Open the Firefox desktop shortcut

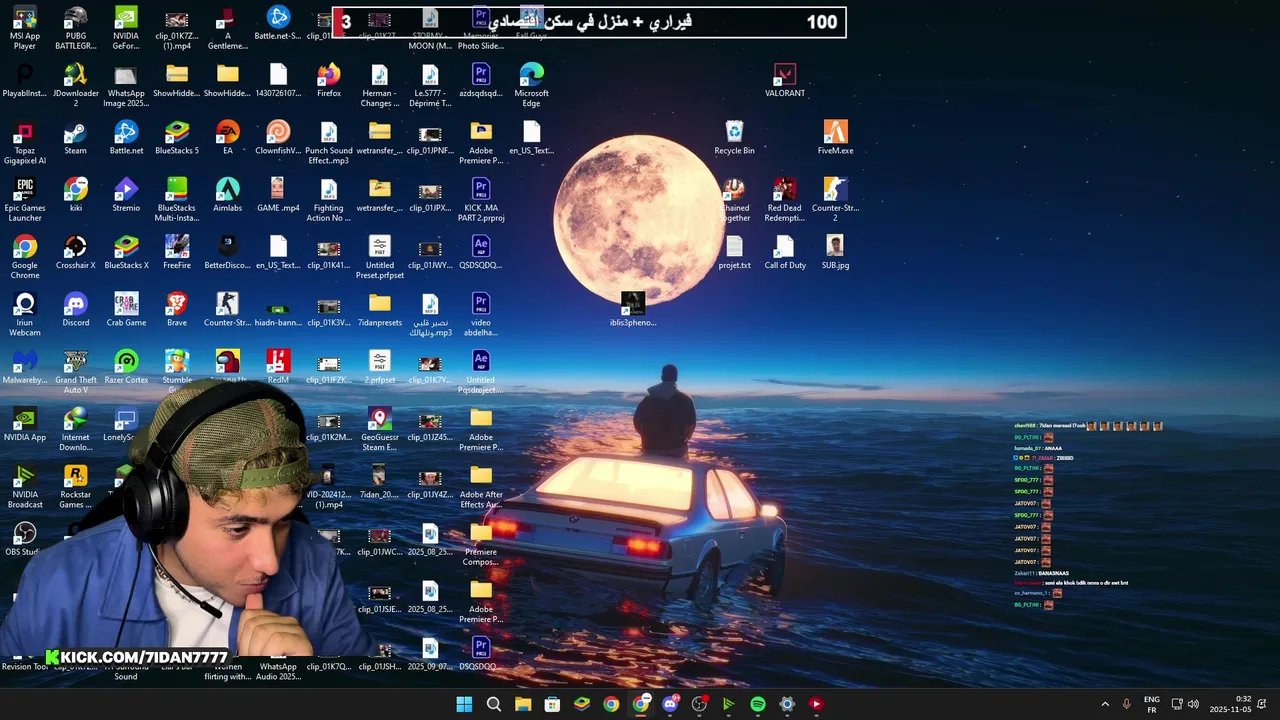[x=329, y=80]
